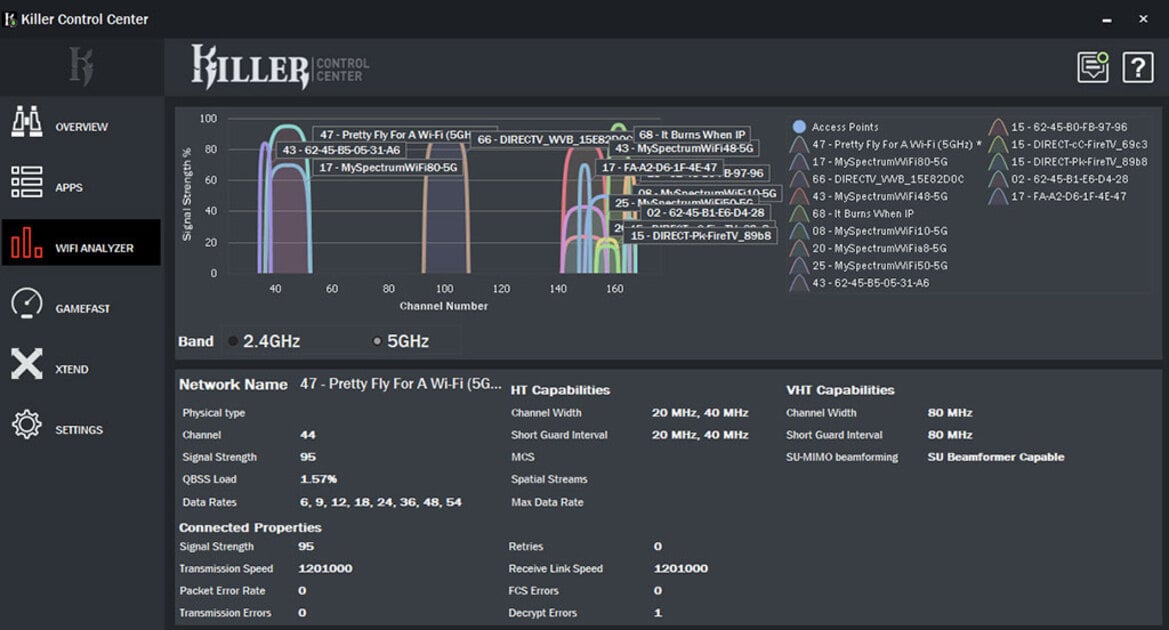Screen dimensions: 1169x630
Task: Select legend entry '25 - MySpectrumWiFi50-5G'
Action: [880, 265]
